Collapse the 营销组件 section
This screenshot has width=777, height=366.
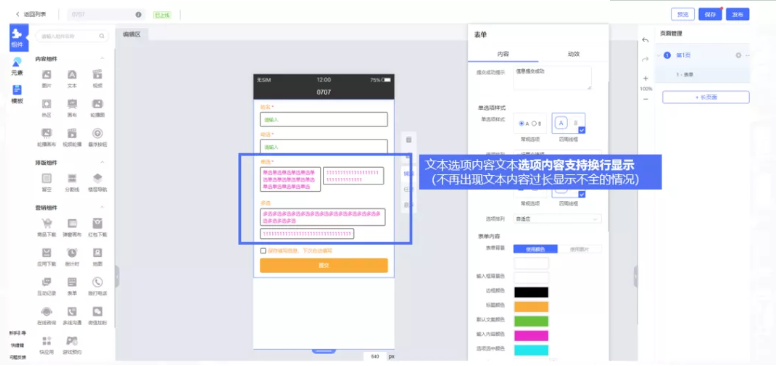click(102, 207)
